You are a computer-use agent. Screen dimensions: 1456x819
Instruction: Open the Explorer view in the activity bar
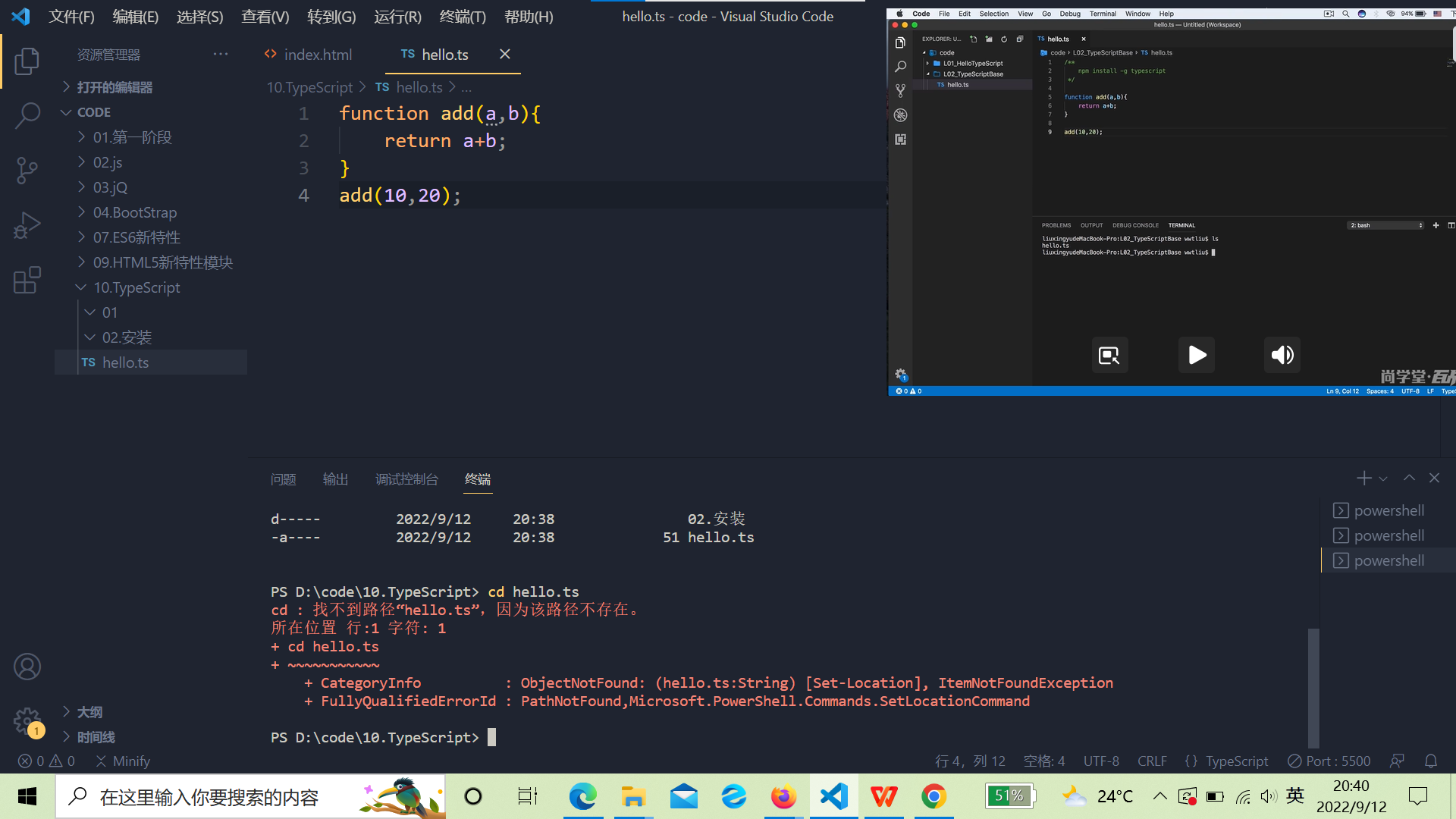(x=27, y=61)
